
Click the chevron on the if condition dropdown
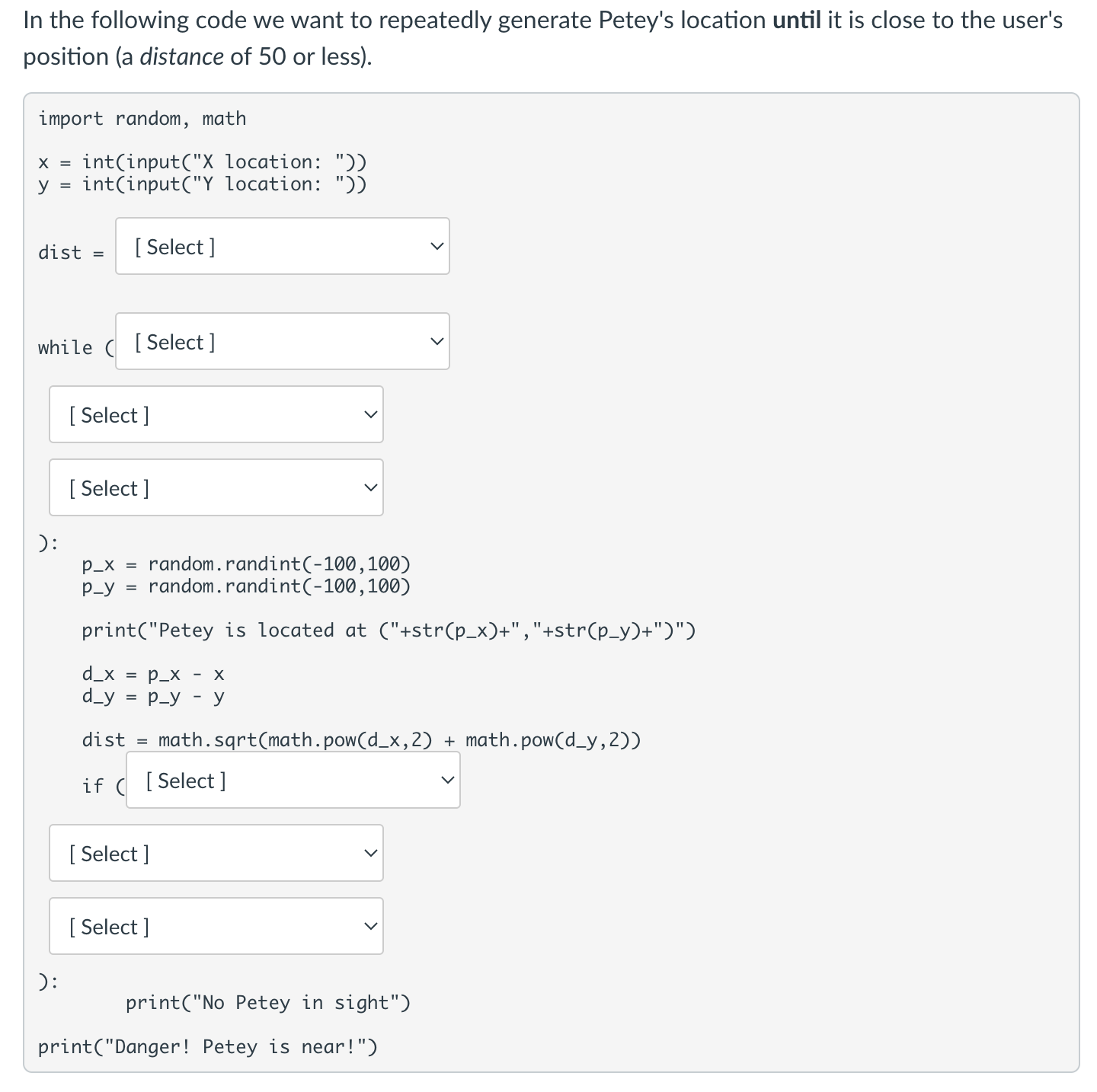tap(446, 780)
